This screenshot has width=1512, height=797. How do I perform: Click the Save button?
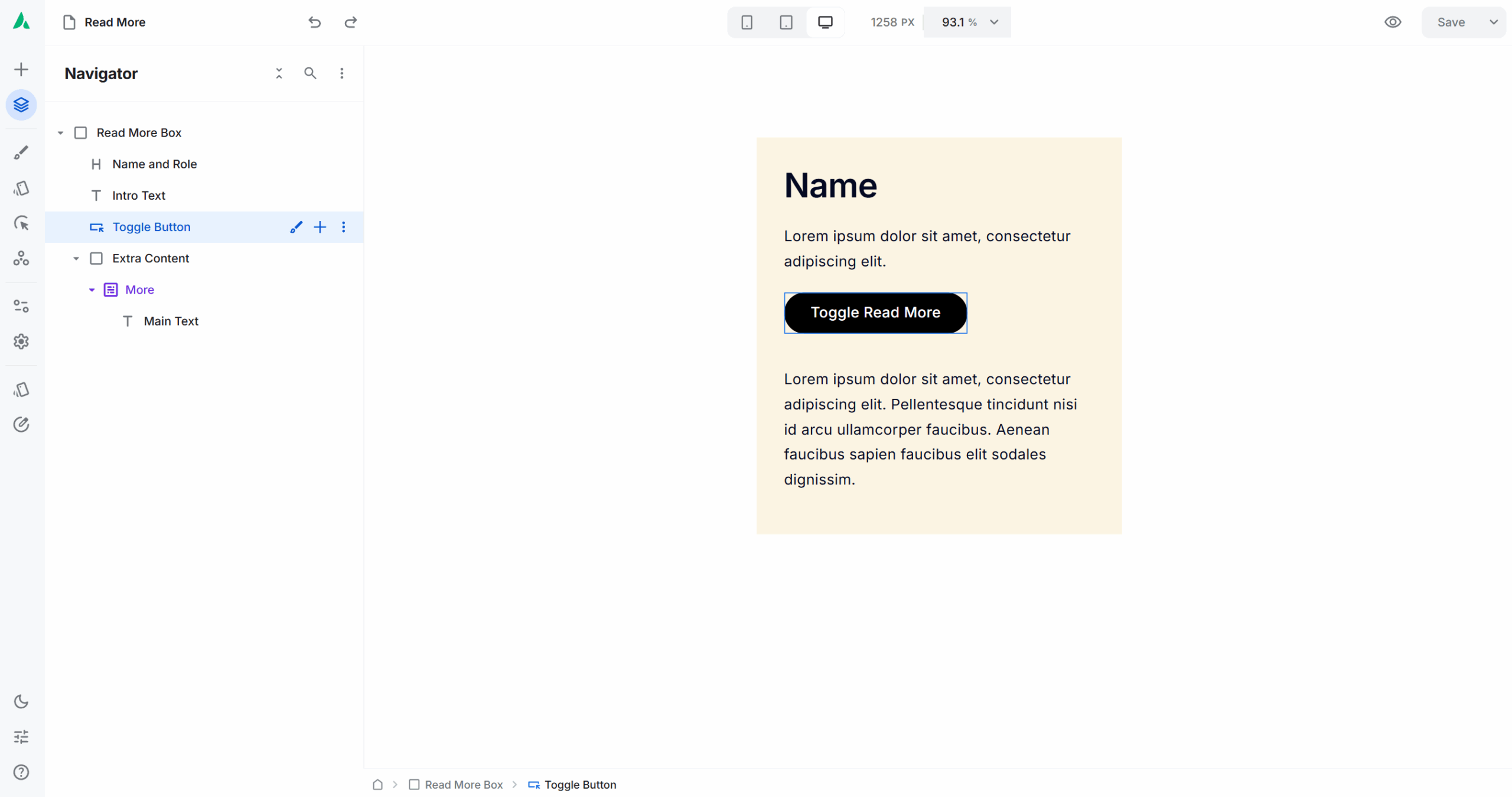(1451, 22)
